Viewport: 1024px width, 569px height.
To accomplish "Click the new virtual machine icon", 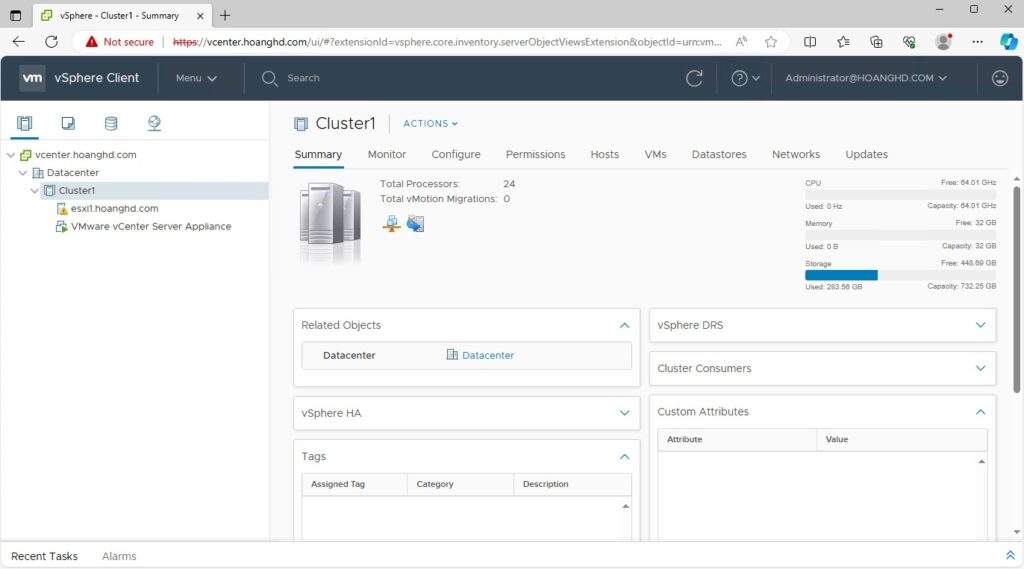I will (x=415, y=223).
